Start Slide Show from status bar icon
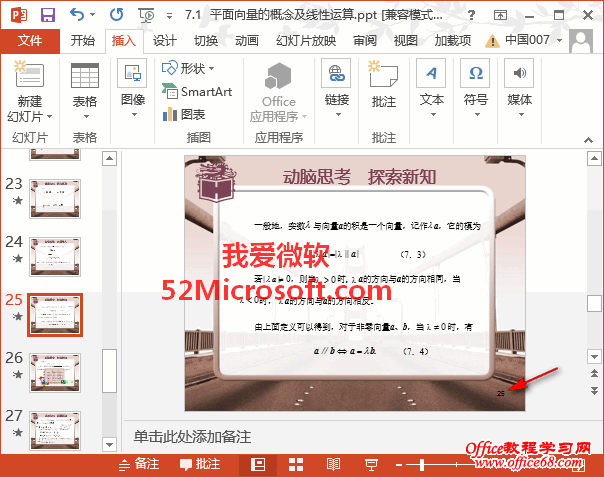 (371, 464)
